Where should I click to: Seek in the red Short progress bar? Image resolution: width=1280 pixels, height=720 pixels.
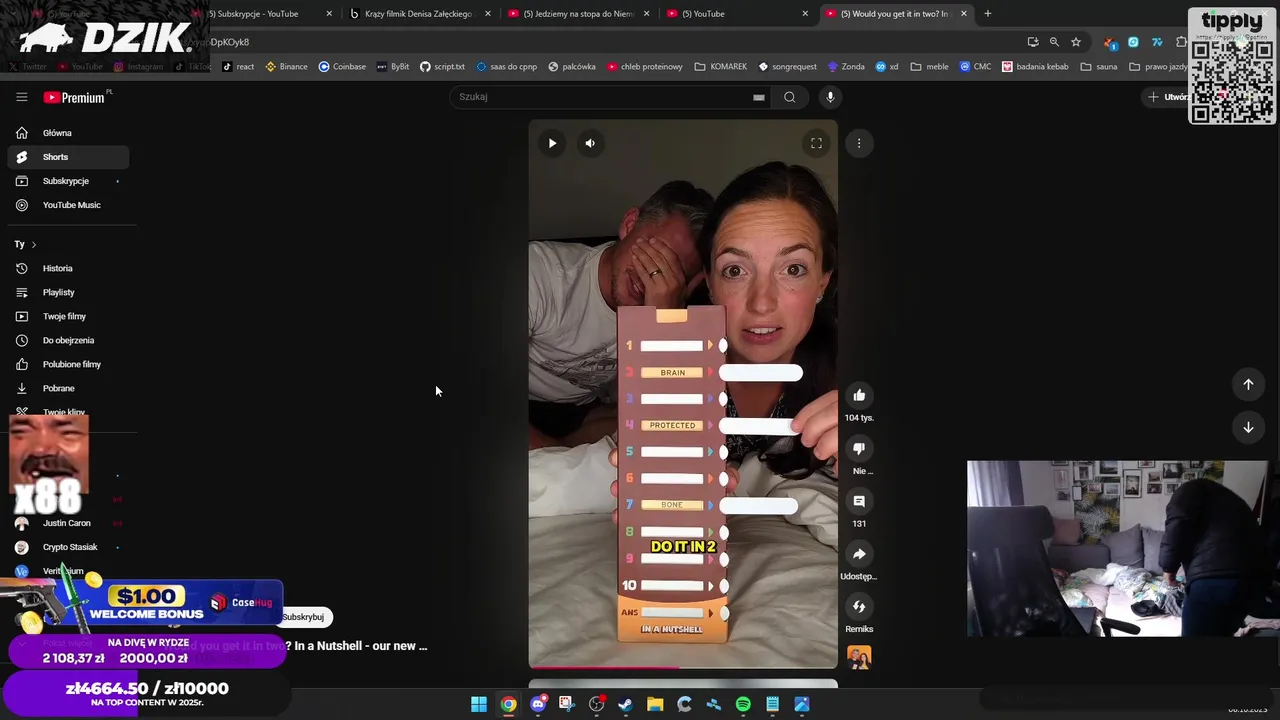click(683, 666)
